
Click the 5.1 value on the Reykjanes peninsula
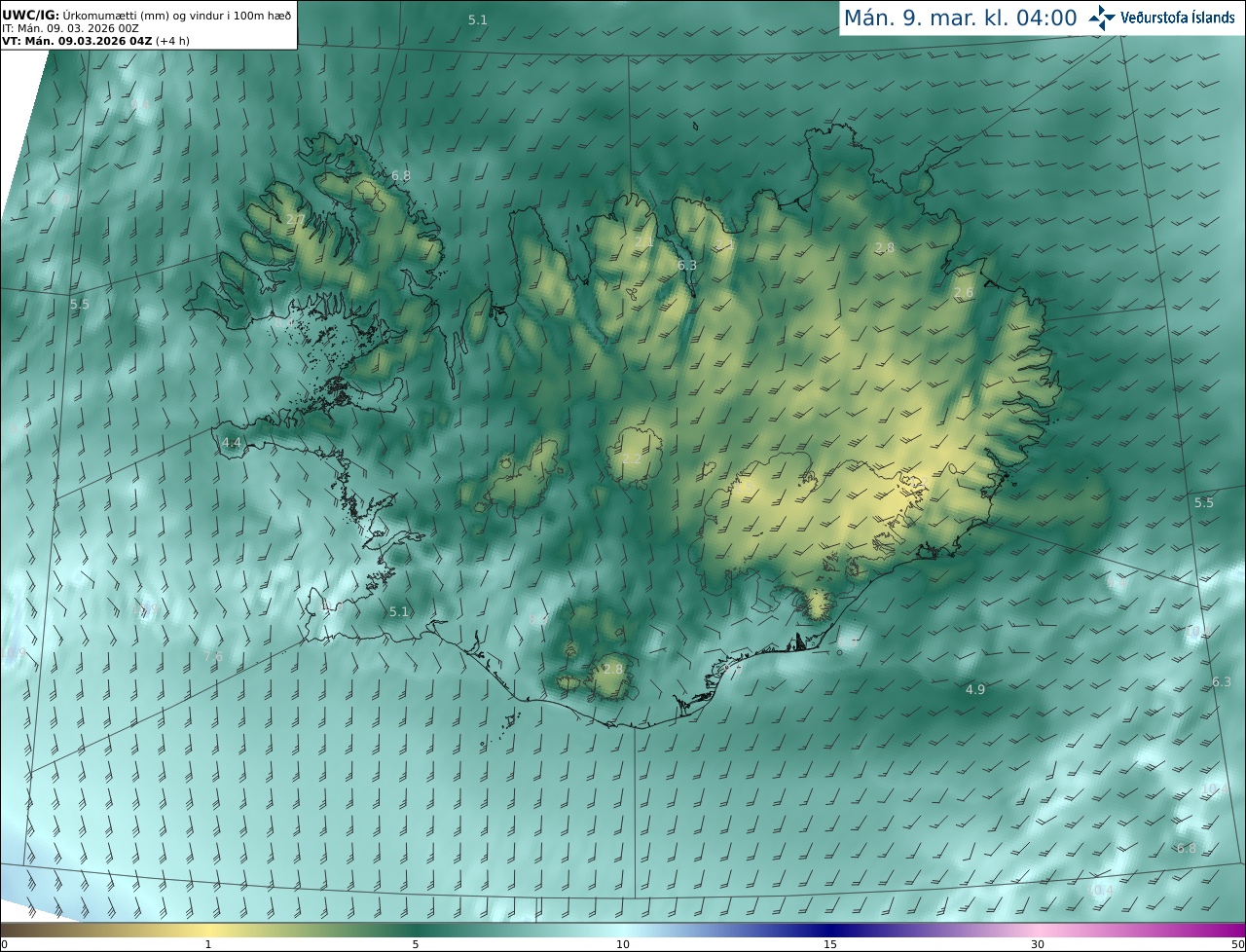click(x=399, y=611)
